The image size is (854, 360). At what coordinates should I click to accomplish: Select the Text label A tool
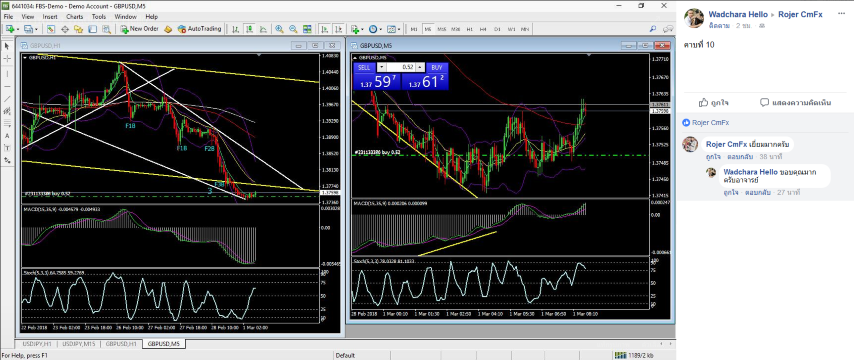[7, 136]
